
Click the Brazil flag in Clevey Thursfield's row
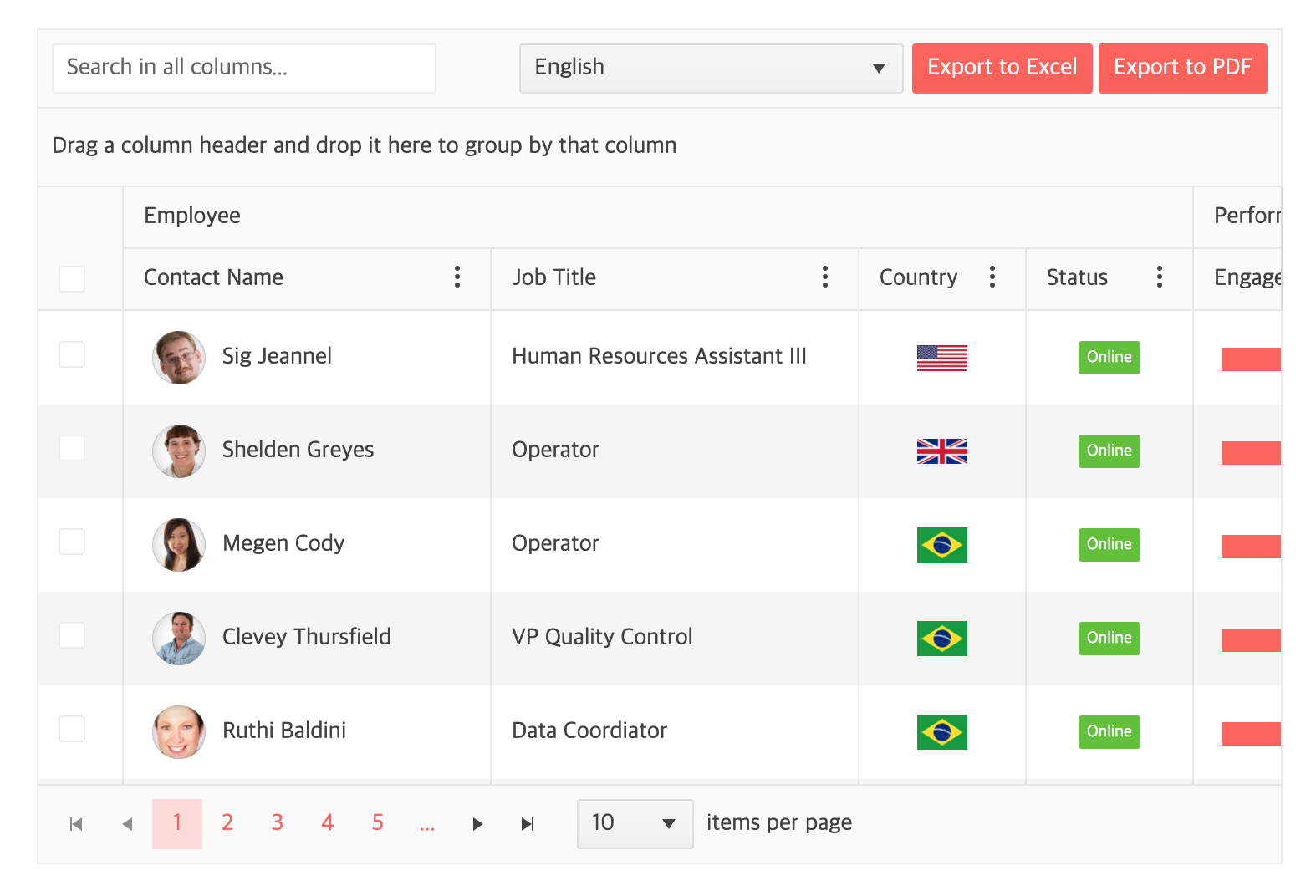point(942,639)
